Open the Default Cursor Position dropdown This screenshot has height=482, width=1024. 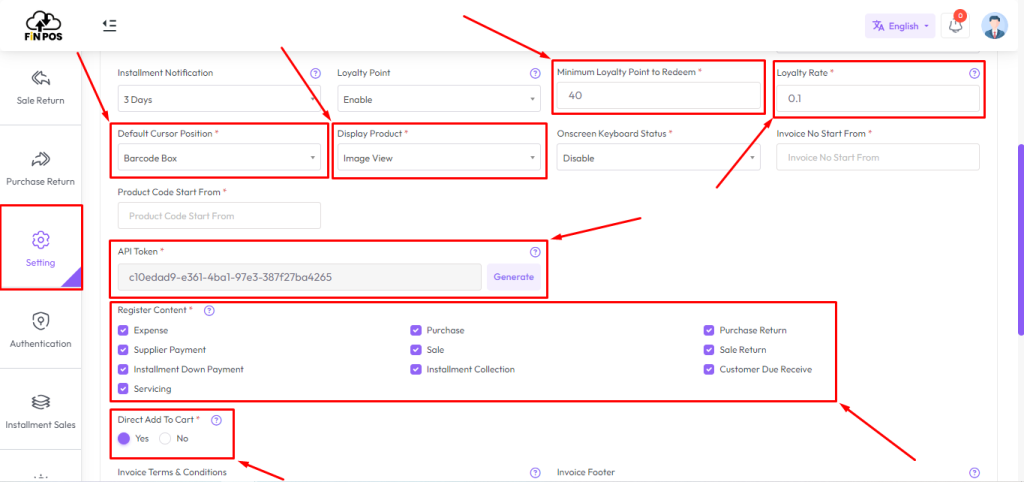pyautogui.click(x=219, y=158)
